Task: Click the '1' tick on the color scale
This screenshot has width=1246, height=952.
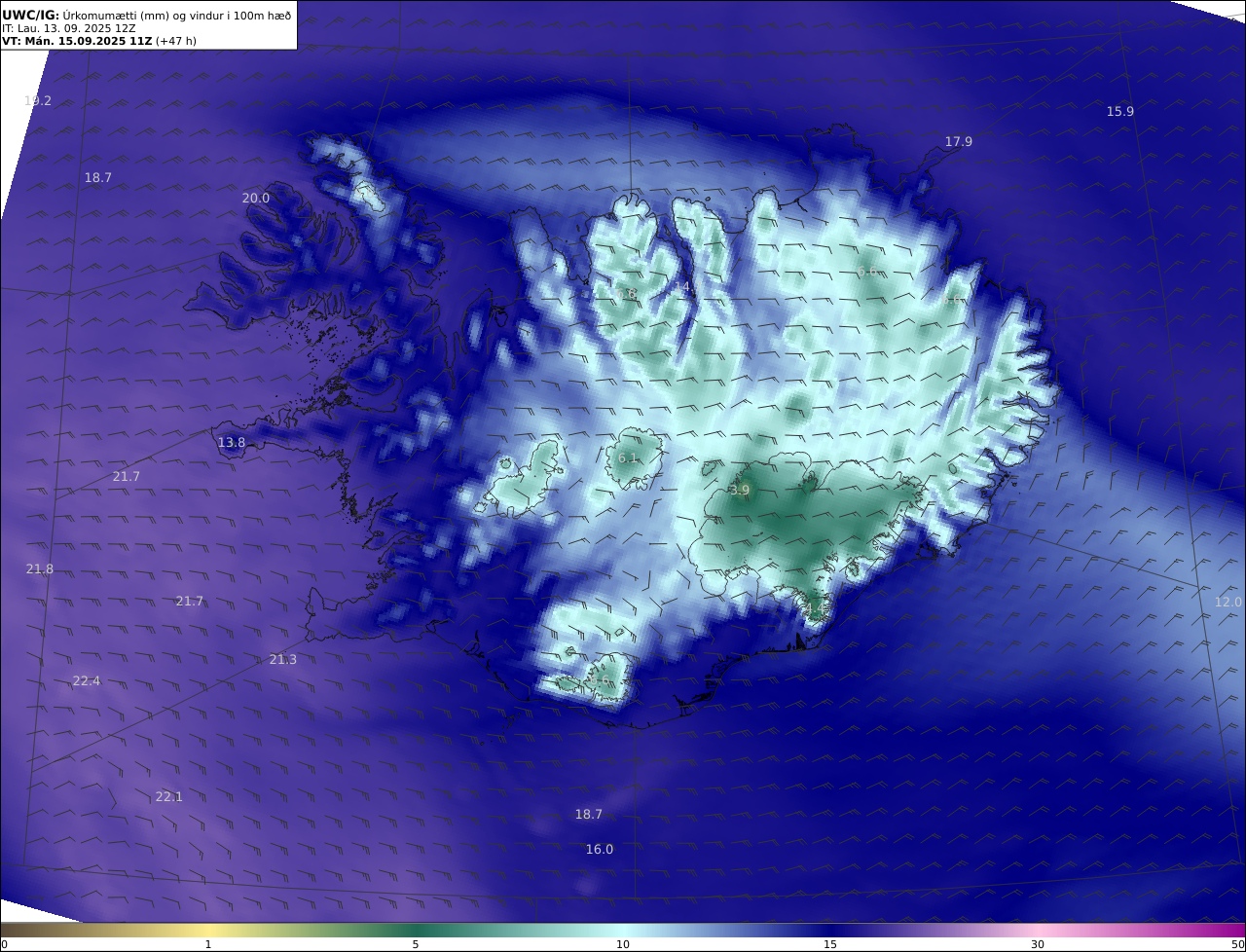Action: pyautogui.click(x=208, y=944)
